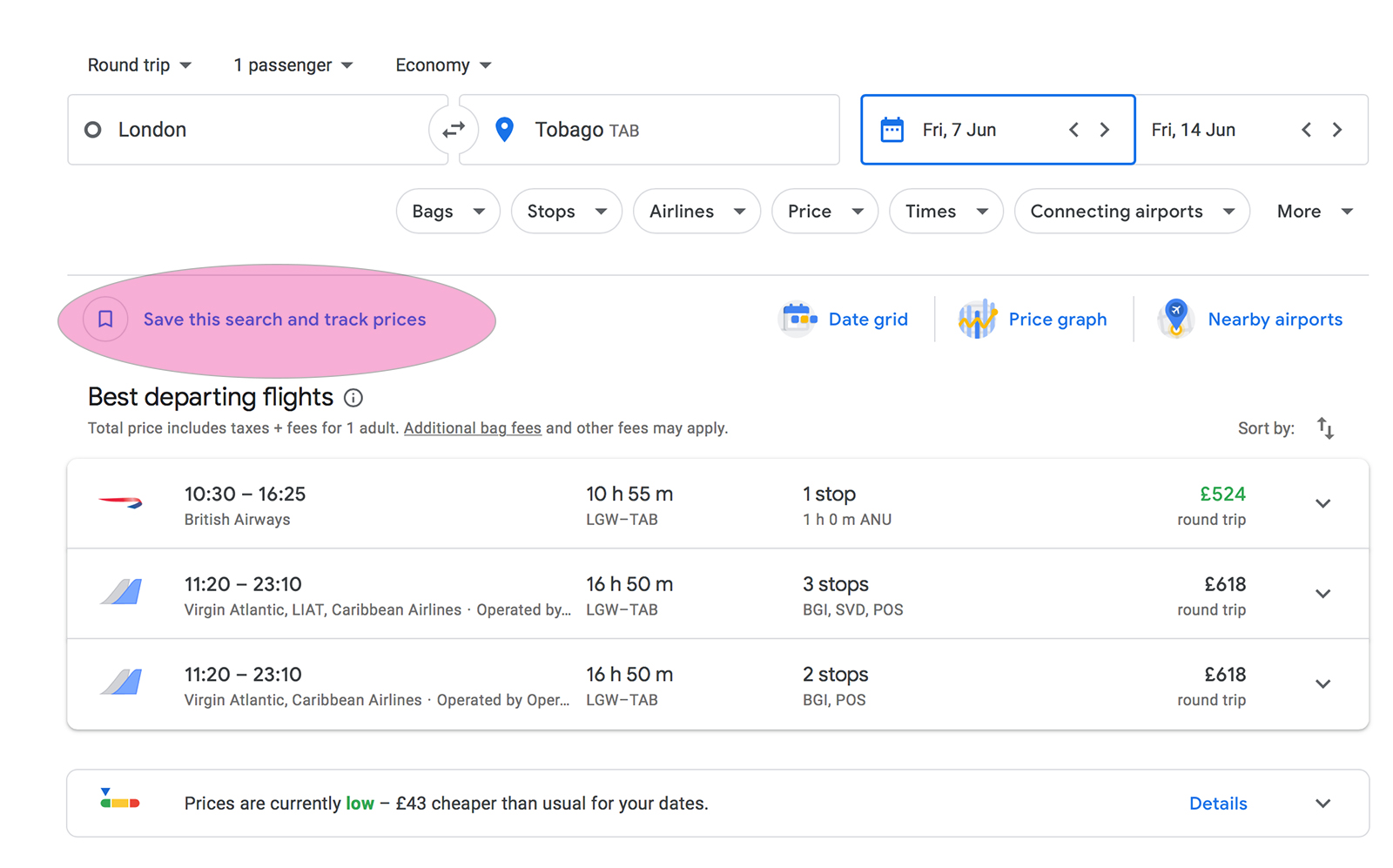Open the Airlines filter
This screenshot has width=1393, height=868.
pyautogui.click(x=697, y=212)
